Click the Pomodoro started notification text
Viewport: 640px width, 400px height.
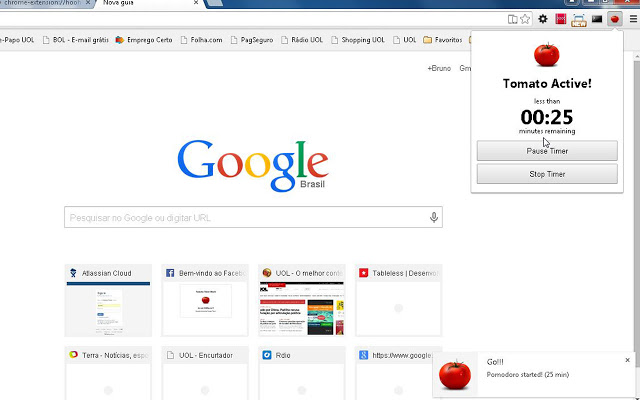pyautogui.click(x=528, y=375)
